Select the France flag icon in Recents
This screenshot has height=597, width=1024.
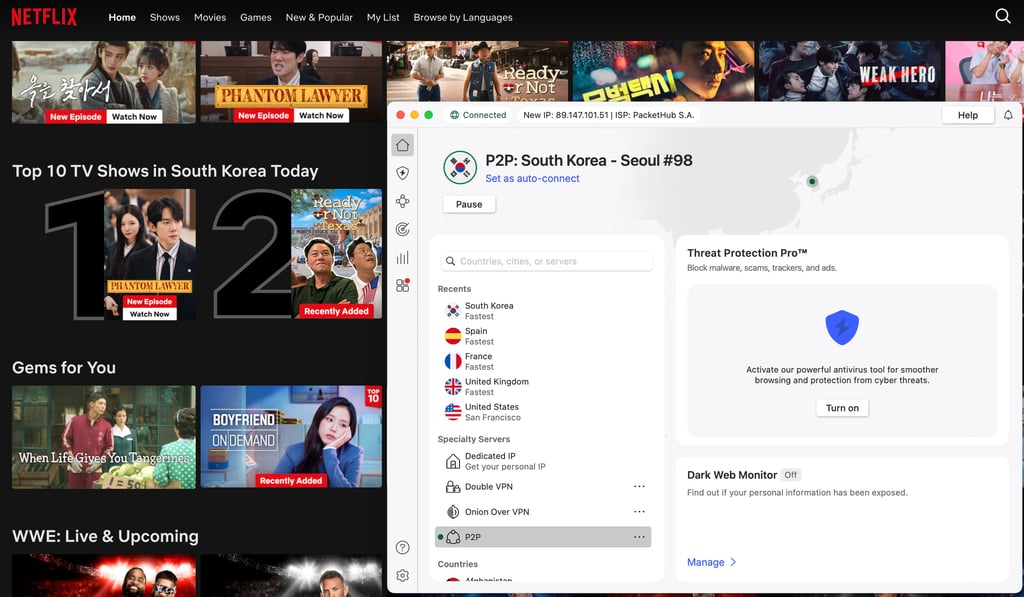[453, 361]
